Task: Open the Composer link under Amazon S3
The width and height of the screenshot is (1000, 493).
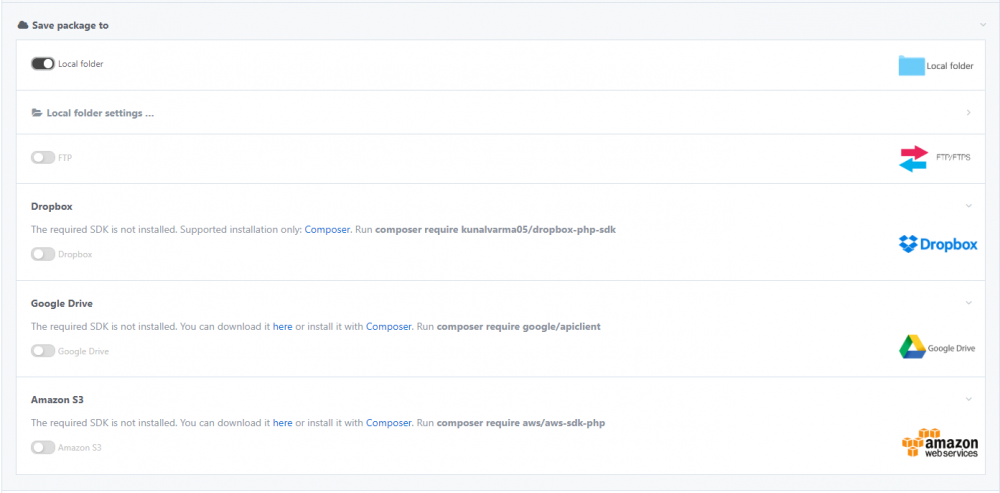Action: pos(388,423)
